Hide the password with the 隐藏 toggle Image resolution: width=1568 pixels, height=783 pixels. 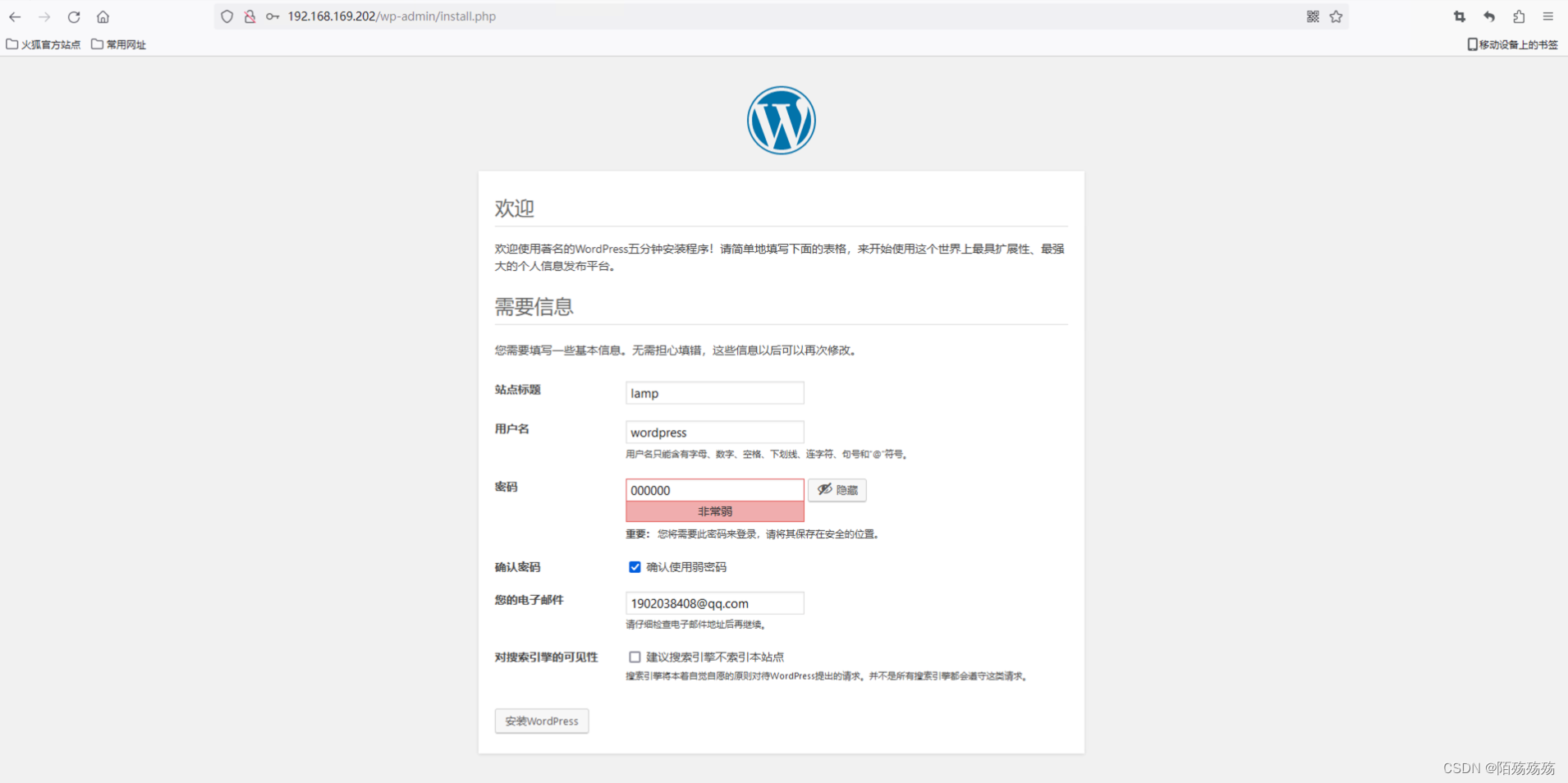coord(837,490)
